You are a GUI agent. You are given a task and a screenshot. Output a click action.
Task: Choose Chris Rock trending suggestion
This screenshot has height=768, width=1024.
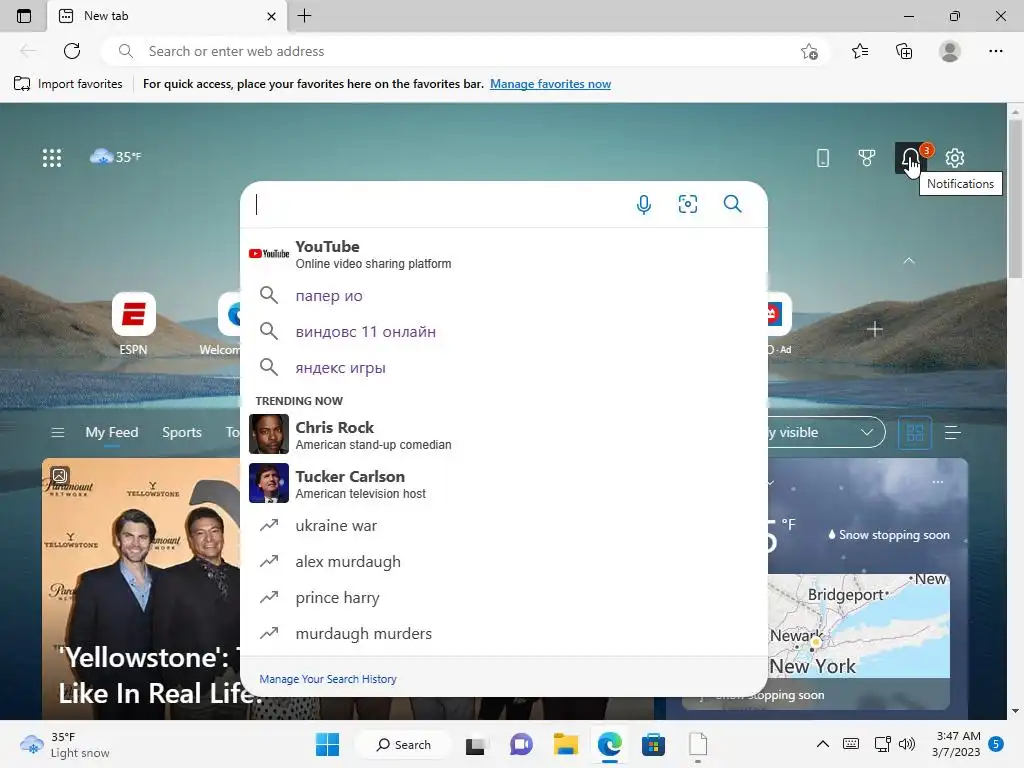coord(504,434)
